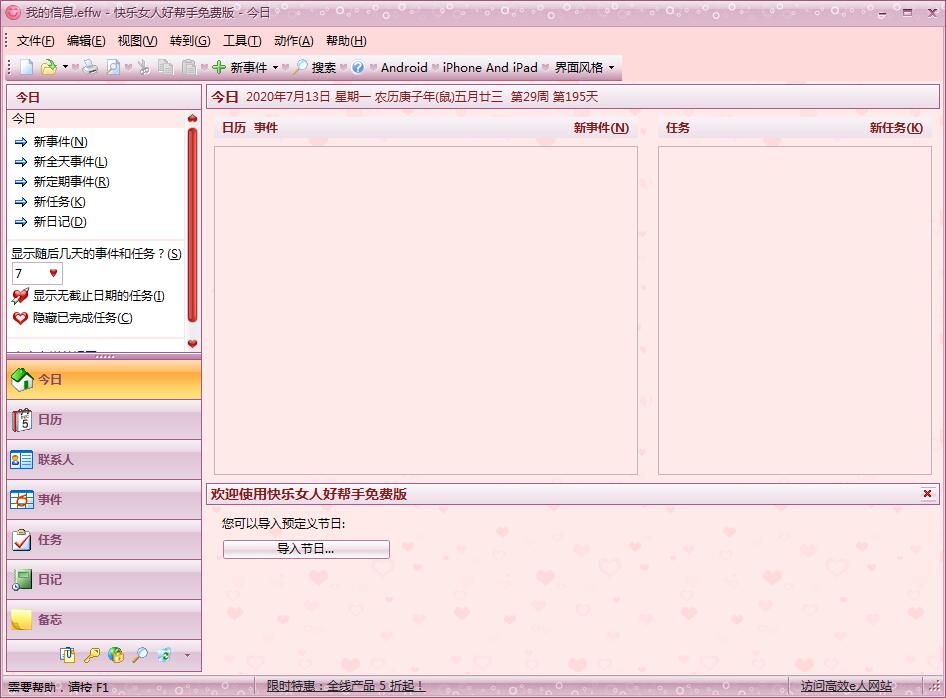Select the print icon in the toolbar
946x698 pixels.
point(89,67)
